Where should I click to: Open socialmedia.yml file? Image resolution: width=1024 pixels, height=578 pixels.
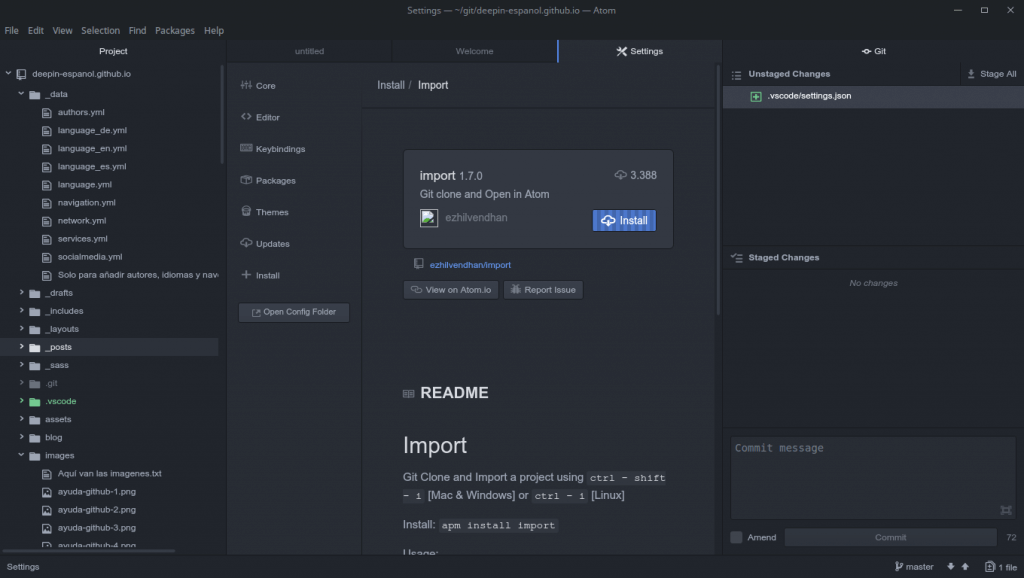pos(89,257)
